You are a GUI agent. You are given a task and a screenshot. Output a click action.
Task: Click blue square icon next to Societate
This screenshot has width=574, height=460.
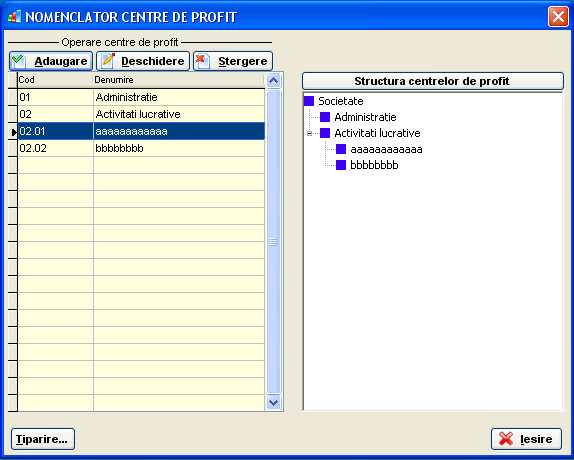click(x=309, y=101)
